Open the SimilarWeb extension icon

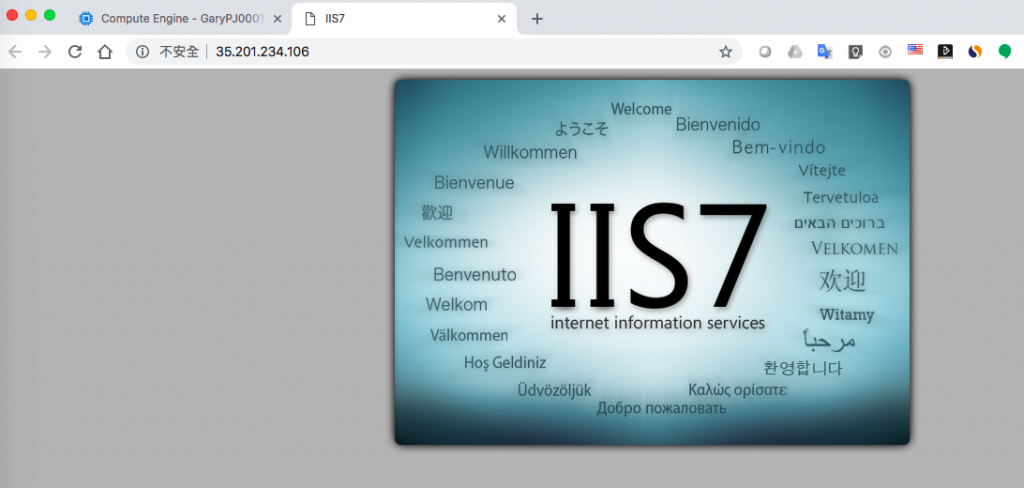pos(975,52)
